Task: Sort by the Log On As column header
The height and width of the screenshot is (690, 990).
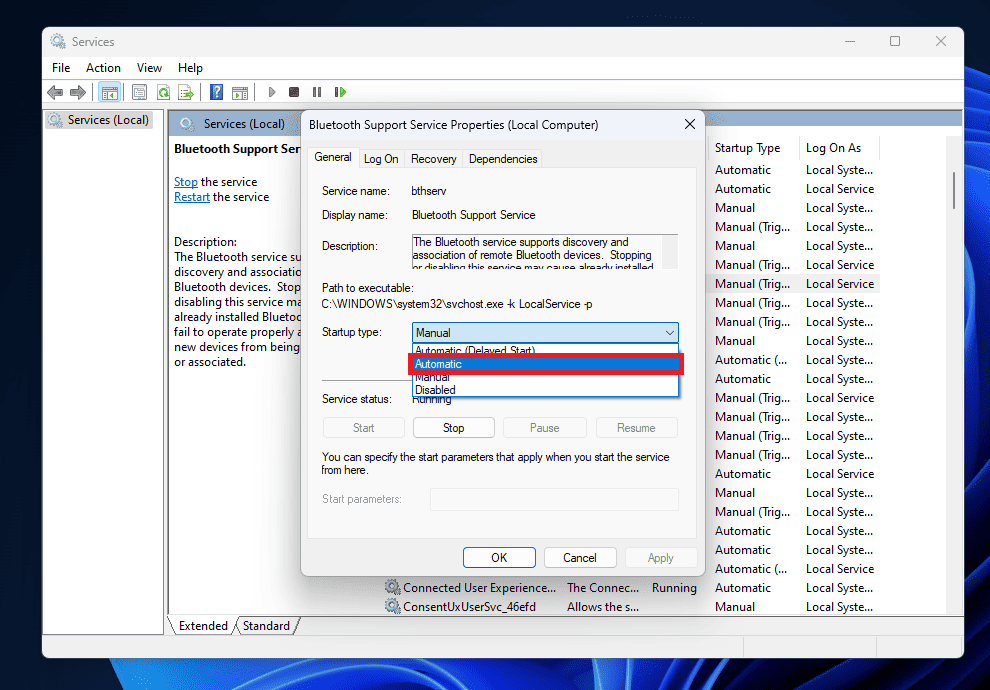Action: click(833, 148)
